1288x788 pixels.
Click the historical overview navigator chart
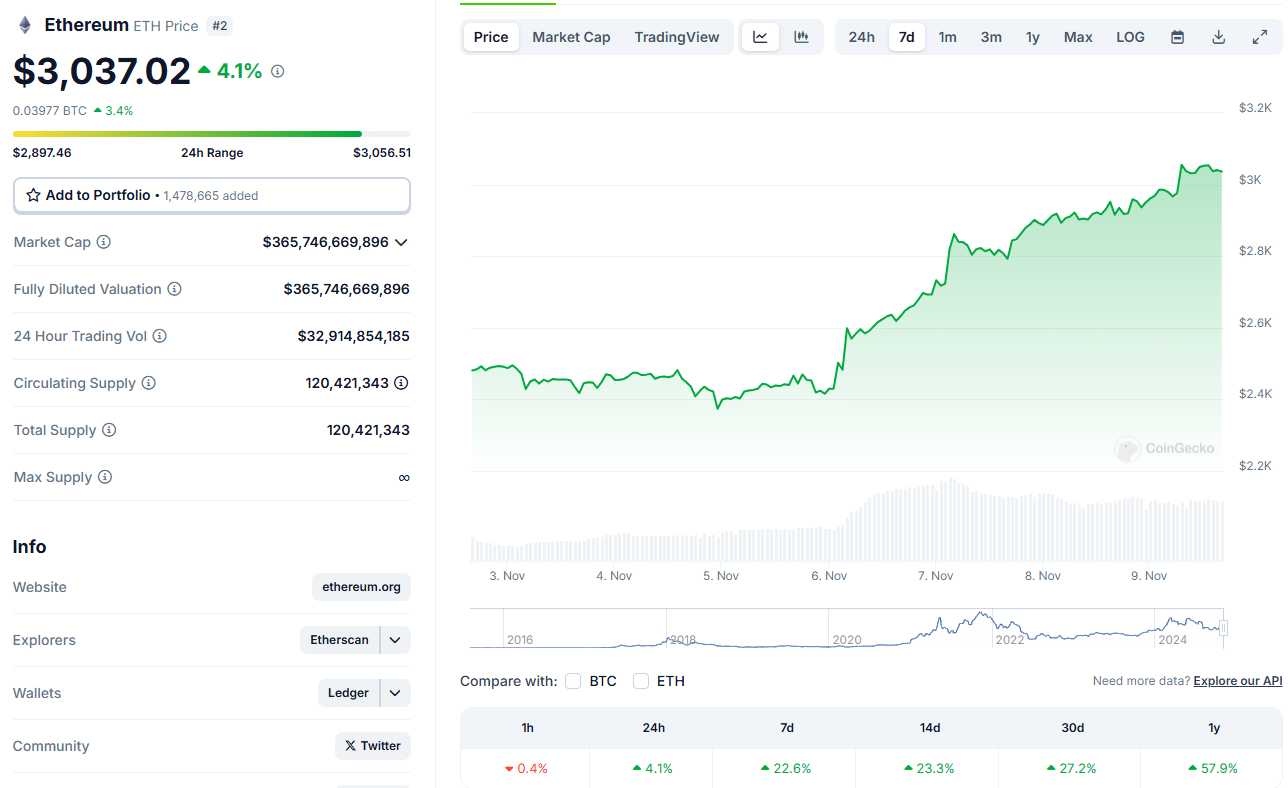[848, 628]
